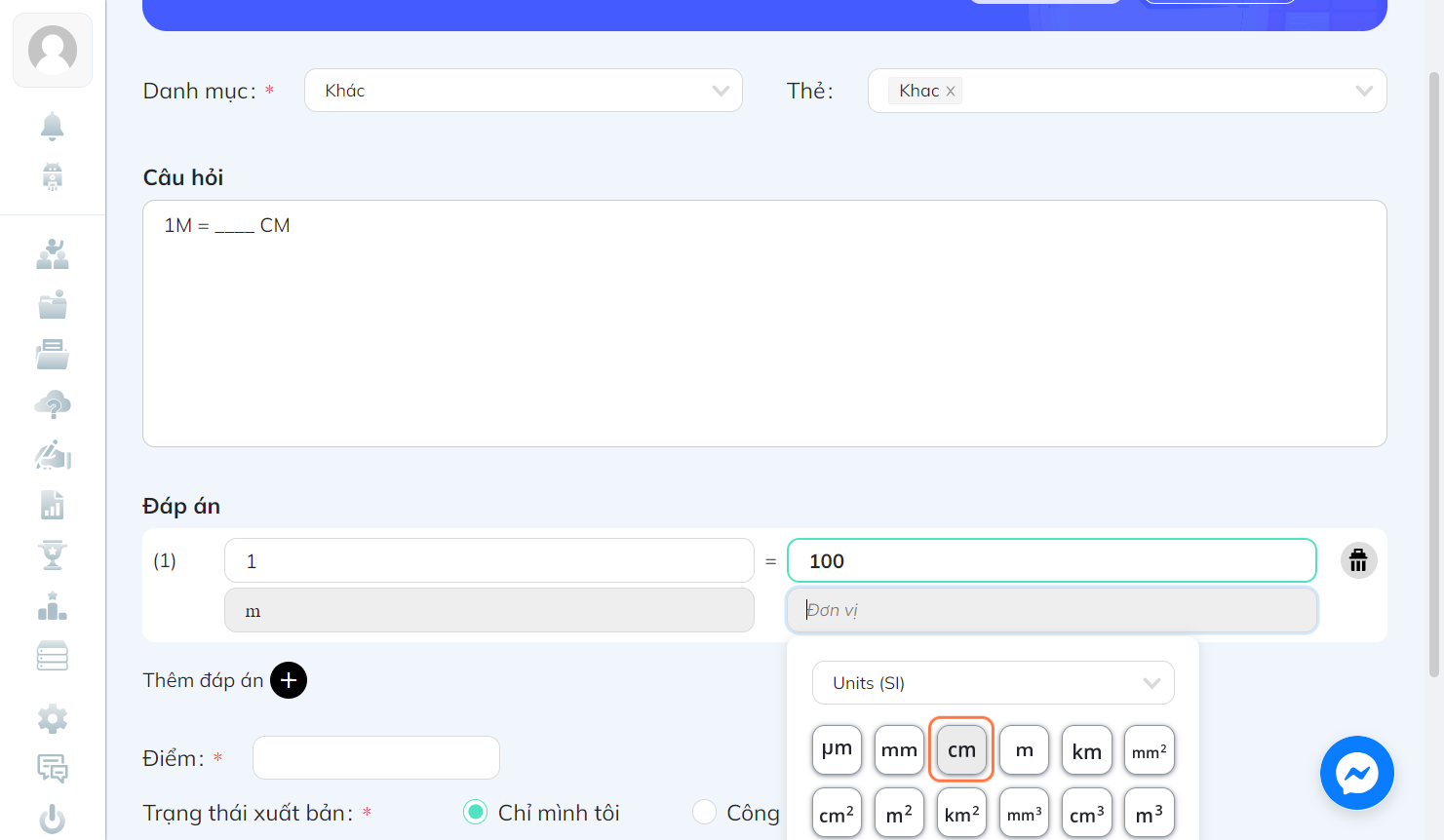Choose the km unit button
This screenshot has height=840, width=1444.
click(1087, 749)
